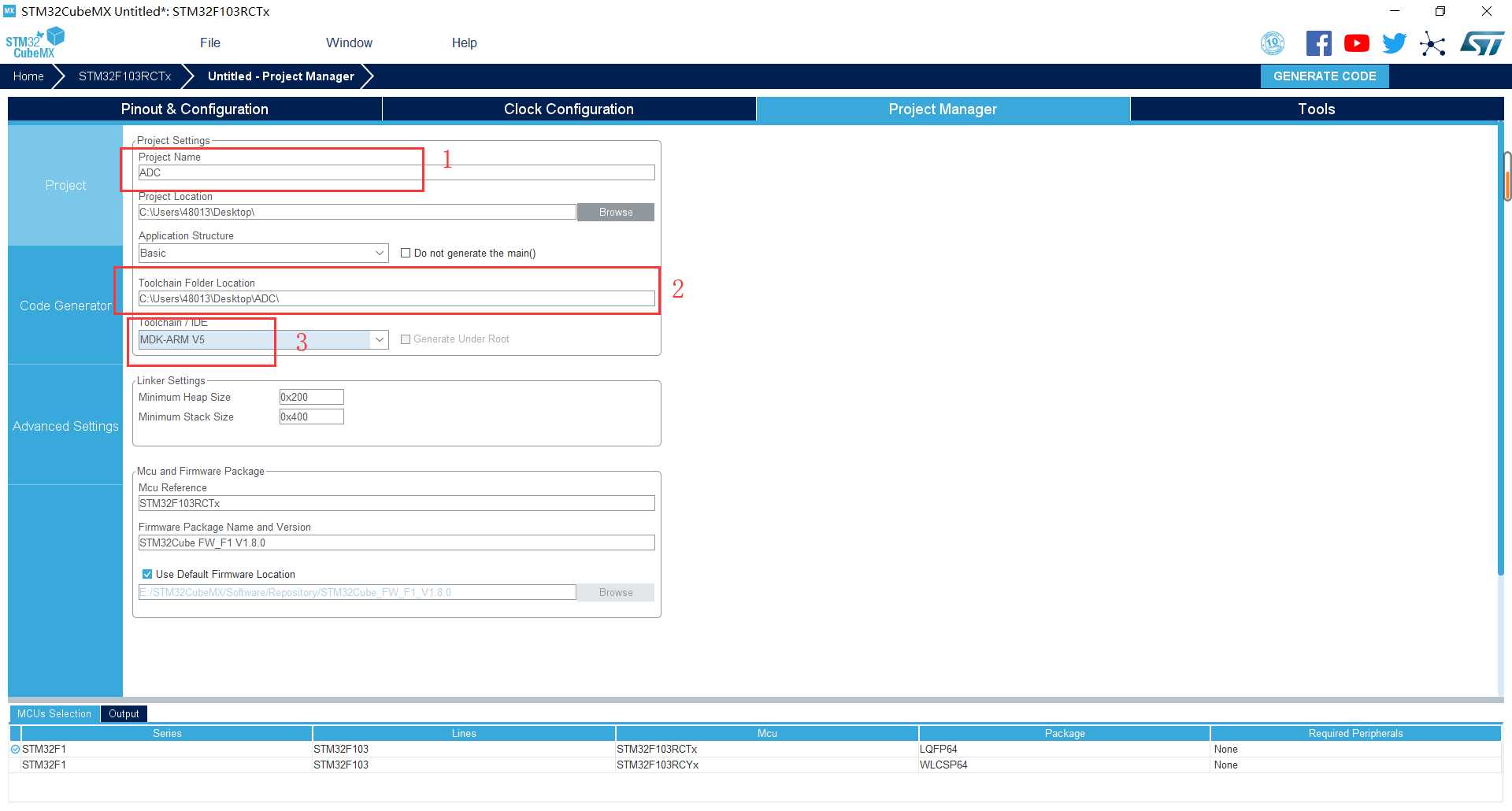Open the Help menu

[x=464, y=43]
